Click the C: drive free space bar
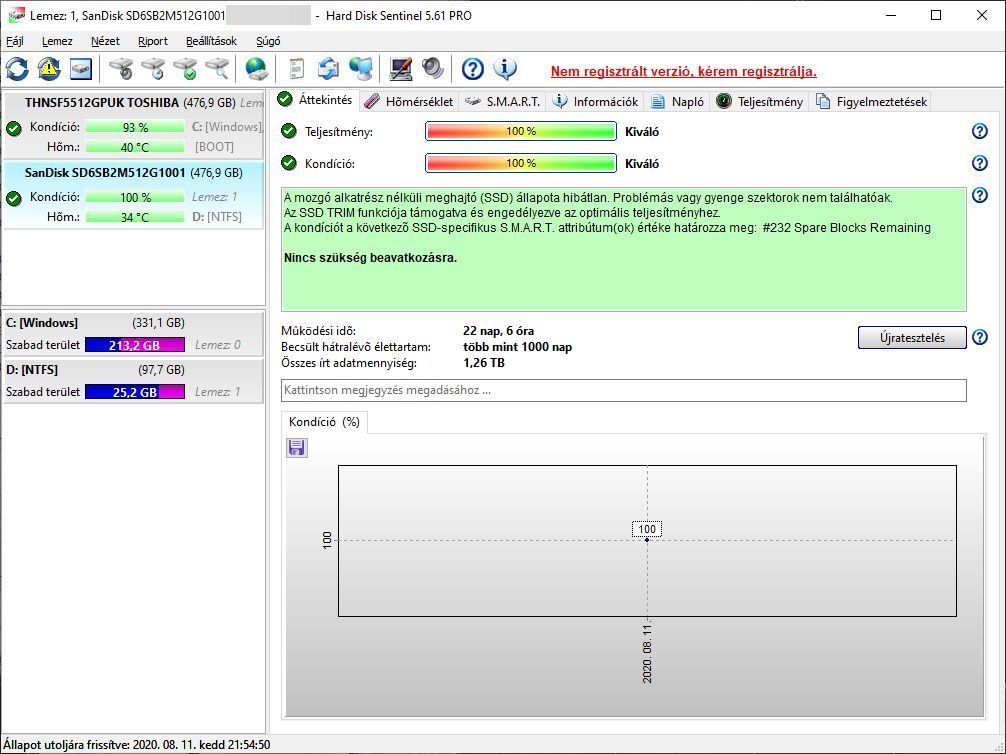Screen dimensions: 1006x754 point(134,345)
